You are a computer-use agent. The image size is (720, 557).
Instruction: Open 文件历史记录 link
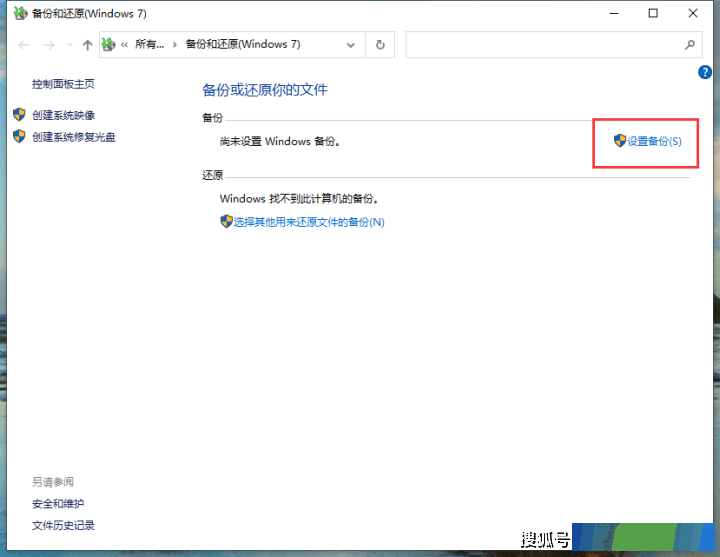pyautogui.click(x=63, y=525)
